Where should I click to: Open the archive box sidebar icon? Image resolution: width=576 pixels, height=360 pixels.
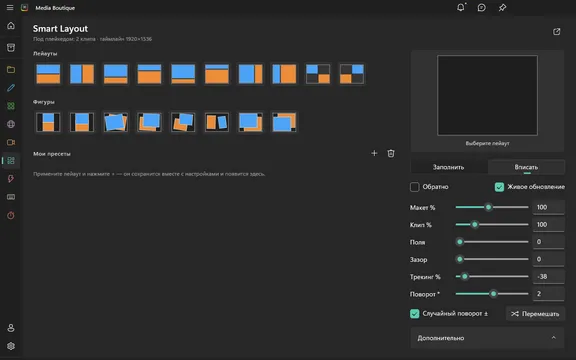click(11, 47)
